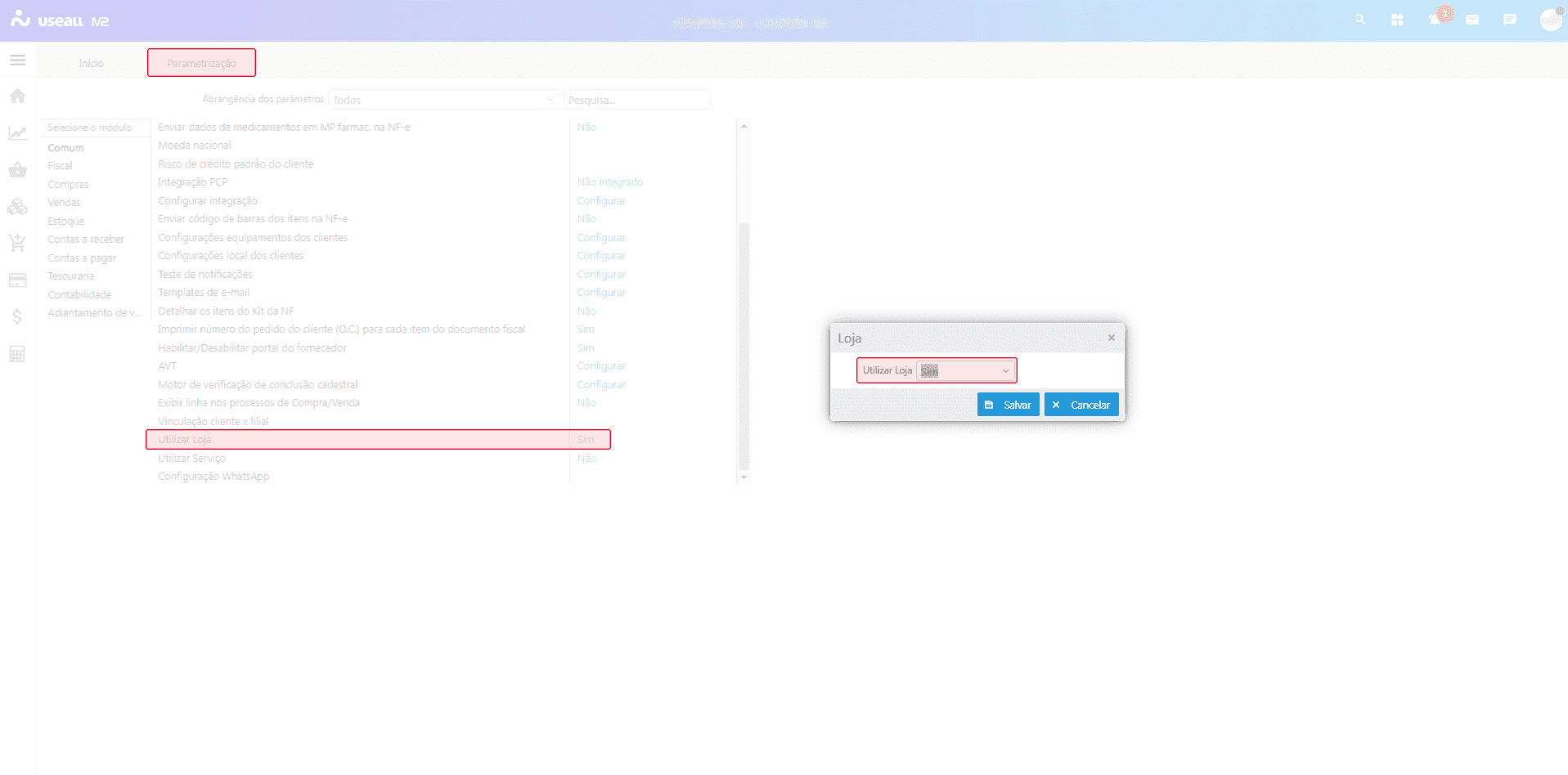Viewport: 1568px width, 775px height.
Task: Open the stacked boxes sidebar icon
Action: click(x=17, y=207)
